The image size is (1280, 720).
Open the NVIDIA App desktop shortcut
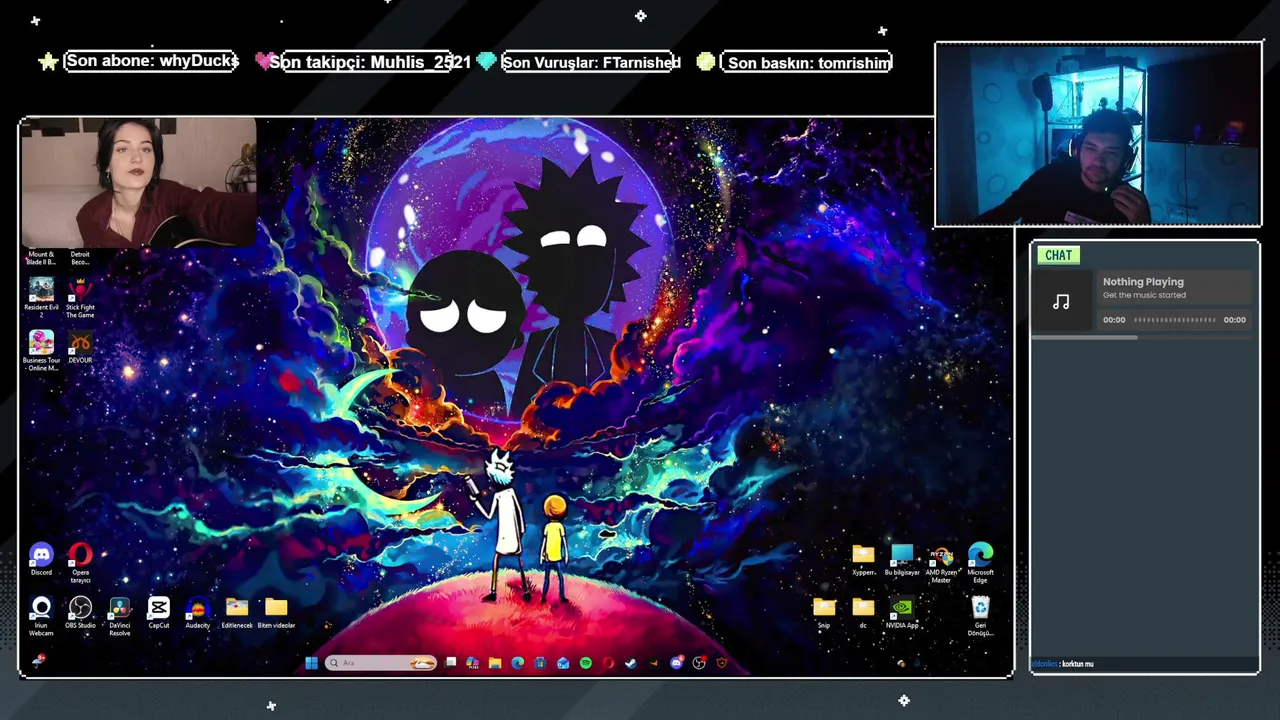[x=902, y=612]
